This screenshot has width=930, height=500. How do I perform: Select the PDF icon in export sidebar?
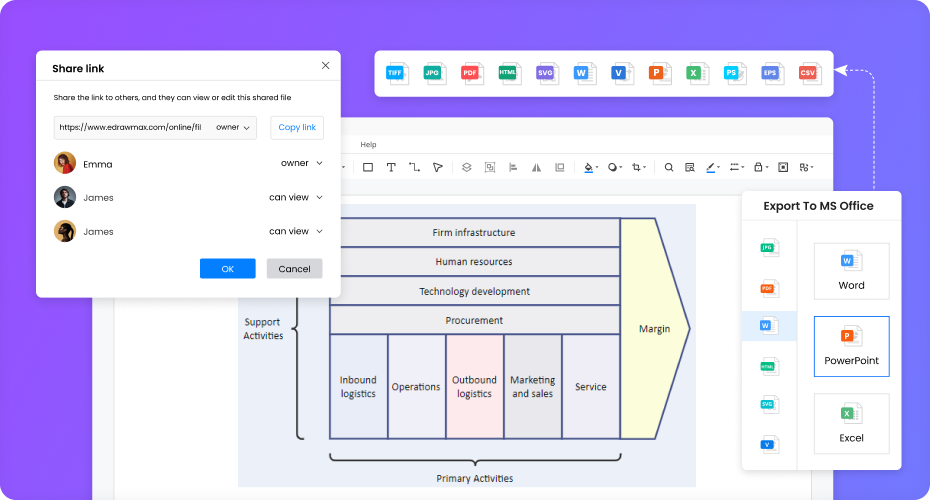pyautogui.click(x=768, y=288)
